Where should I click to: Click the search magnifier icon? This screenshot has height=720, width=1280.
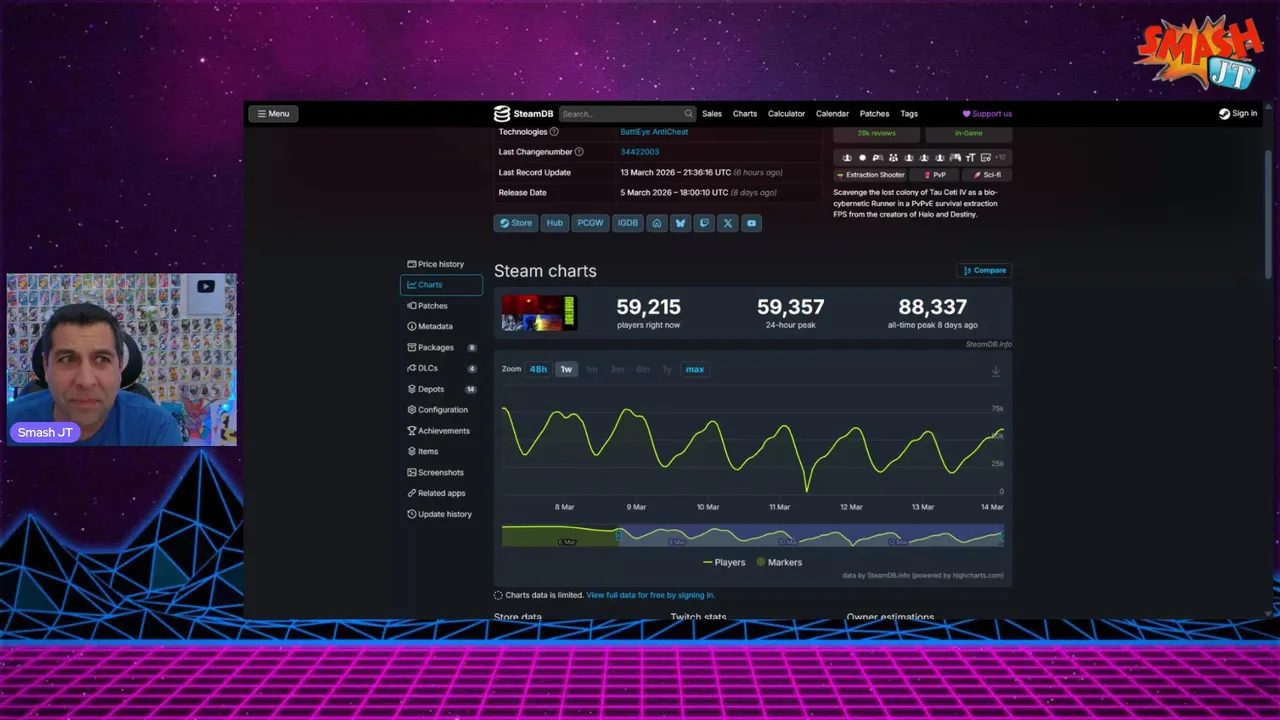pyautogui.click(x=688, y=113)
